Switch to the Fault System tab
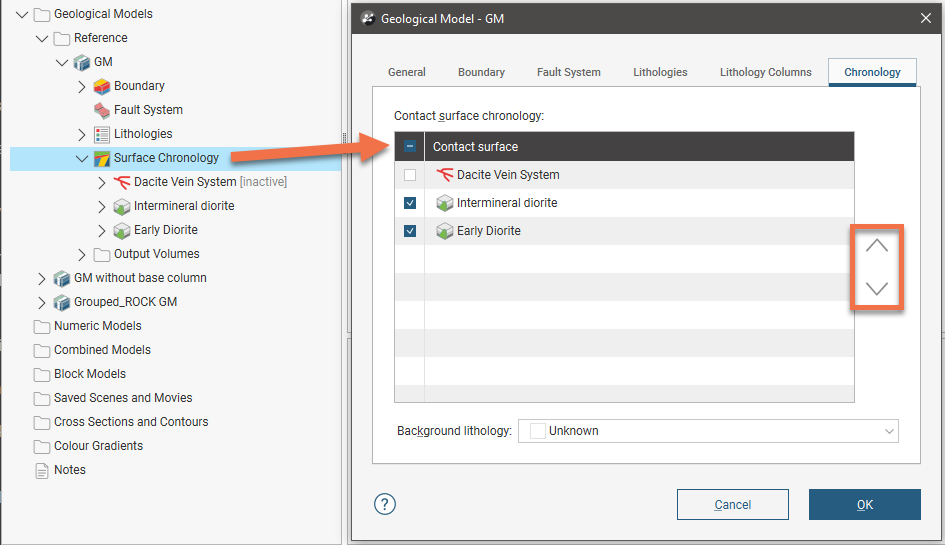Image resolution: width=945 pixels, height=545 pixels. tap(568, 72)
